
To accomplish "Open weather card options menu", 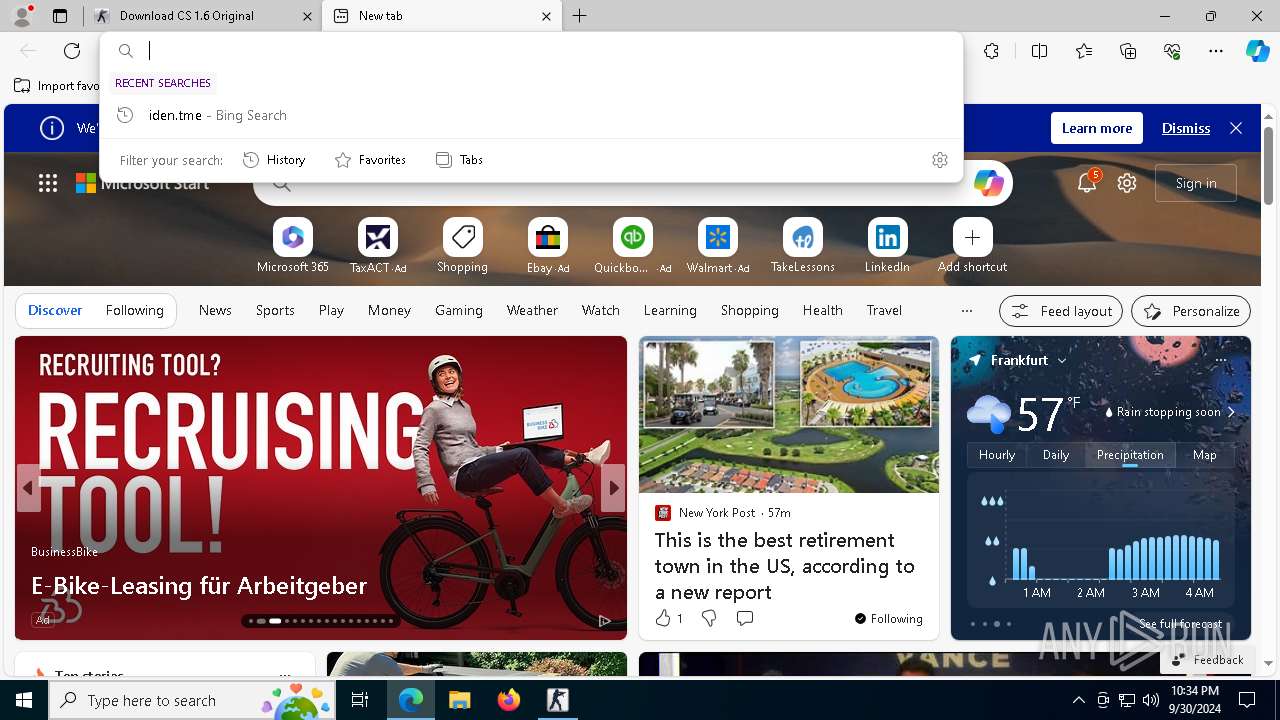I will coord(1220,360).
